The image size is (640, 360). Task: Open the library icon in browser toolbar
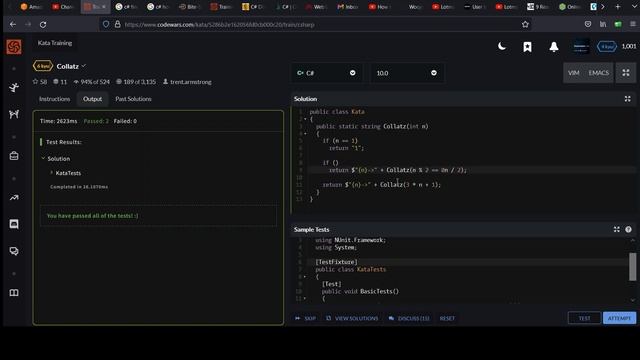pyautogui.click(x=603, y=24)
